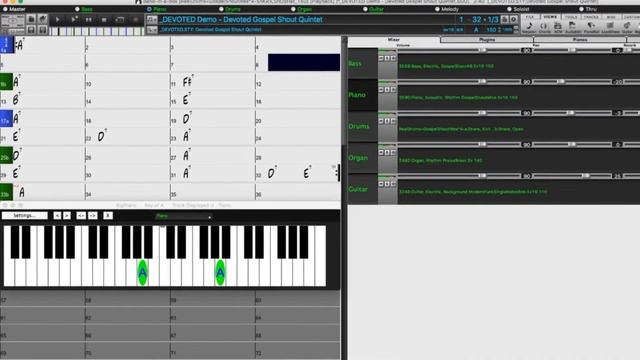Click the Save song disk icon
The image size is (640, 360).
31,30
